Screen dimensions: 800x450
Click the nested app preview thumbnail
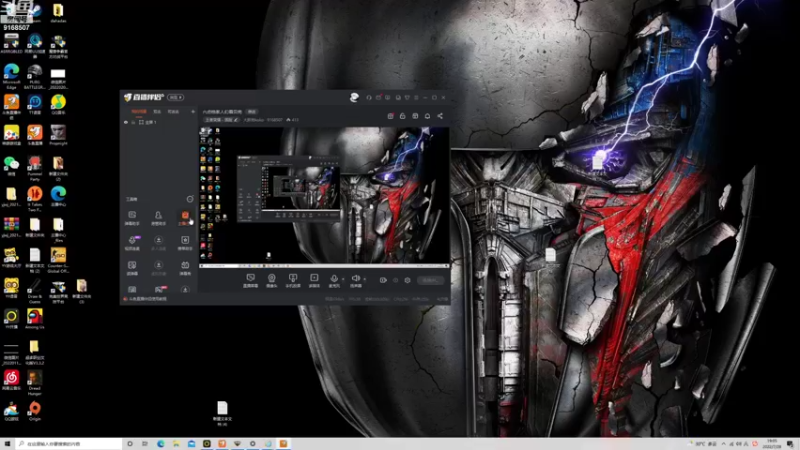288,188
